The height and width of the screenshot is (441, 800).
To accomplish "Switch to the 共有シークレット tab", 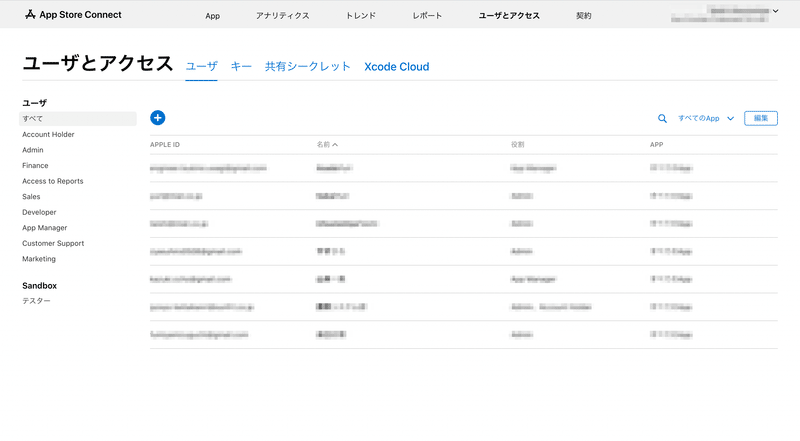I will pyautogui.click(x=308, y=66).
